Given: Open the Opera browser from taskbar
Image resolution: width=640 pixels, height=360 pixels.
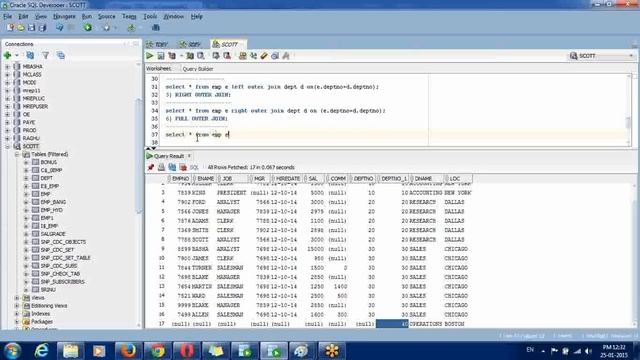Looking at the screenshot, I should coord(187,351).
